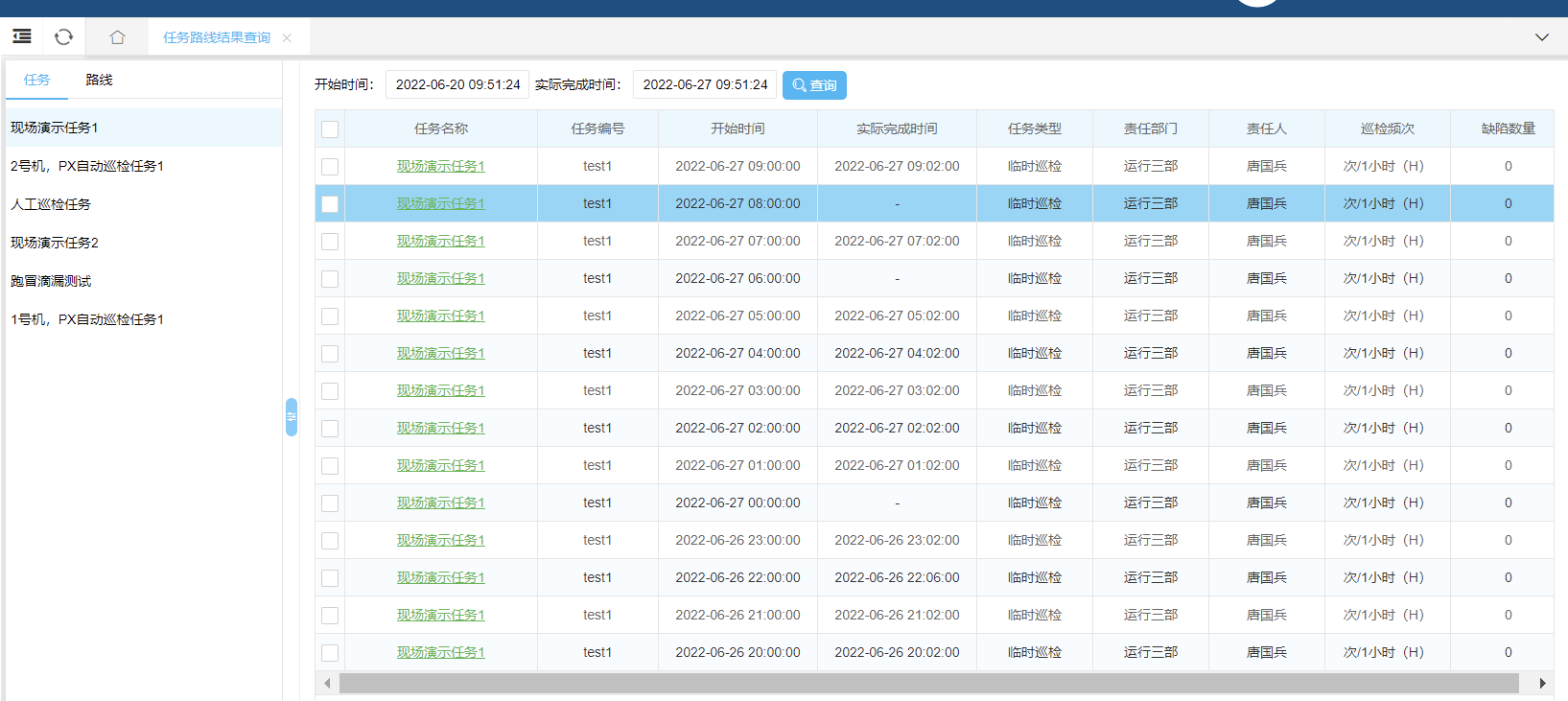Screen dimensions: 1568x701
Task: Open 现场演示任务1 link for 03:00:00 row
Action: (441, 390)
